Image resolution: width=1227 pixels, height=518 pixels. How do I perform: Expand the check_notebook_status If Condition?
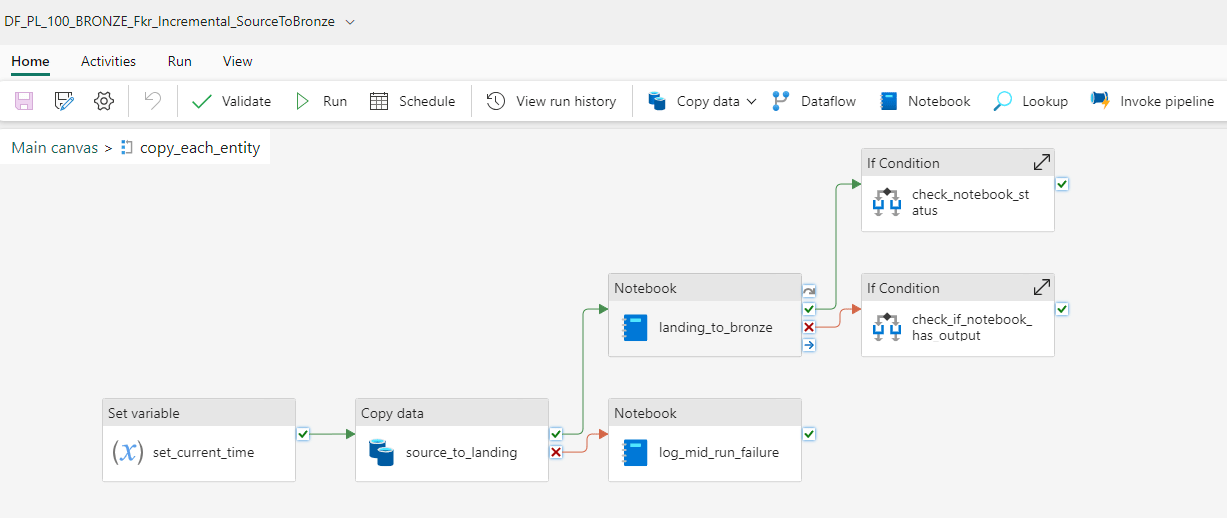pos(1041,163)
